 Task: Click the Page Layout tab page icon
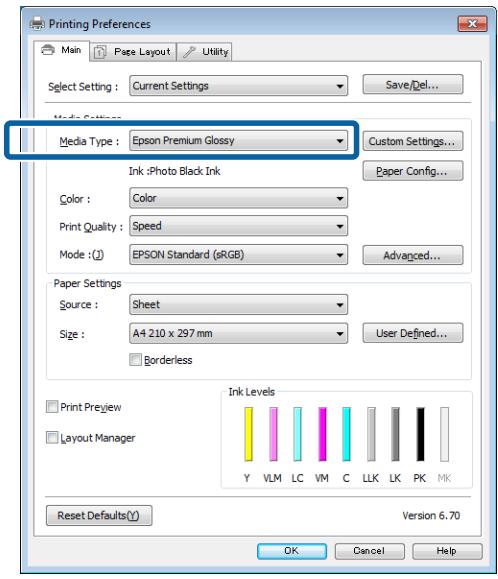click(x=100, y=52)
